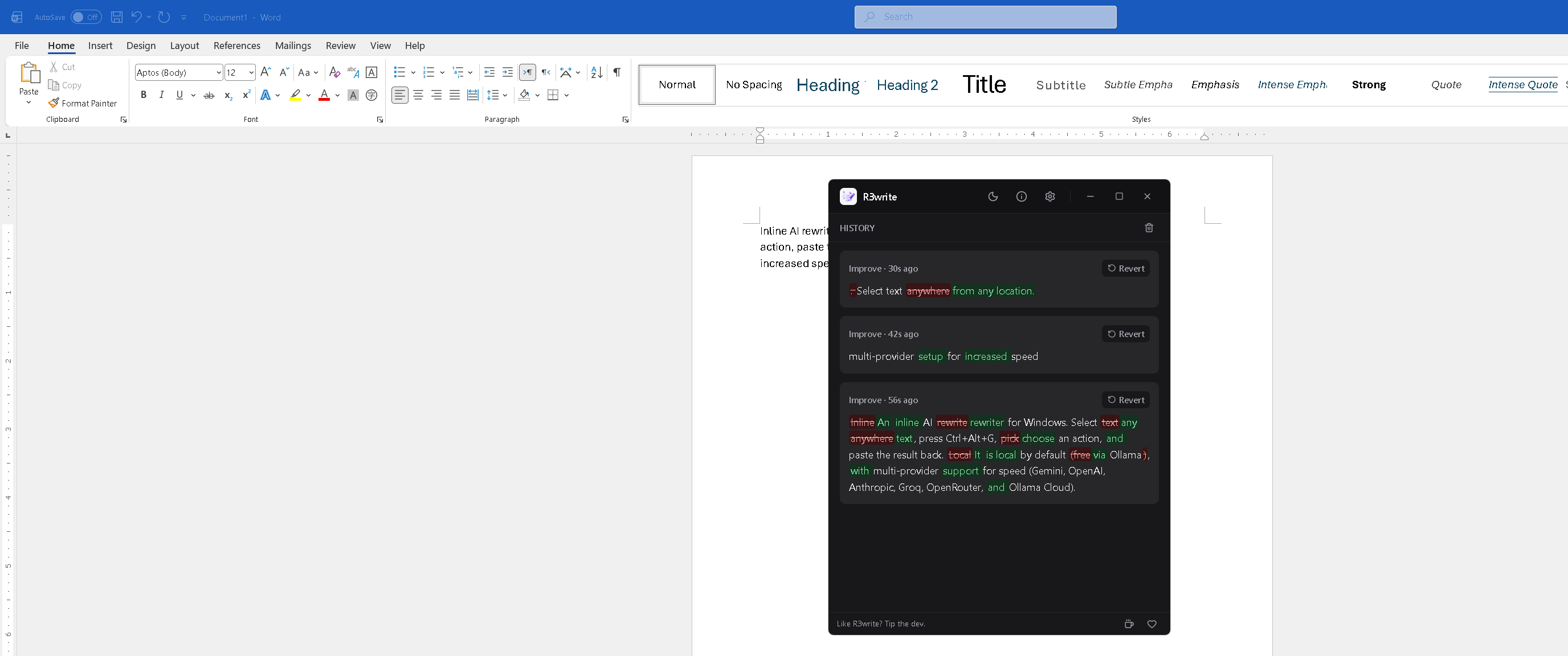Revert the 30s ago Improve entry
1568x656 pixels.
1125,268
